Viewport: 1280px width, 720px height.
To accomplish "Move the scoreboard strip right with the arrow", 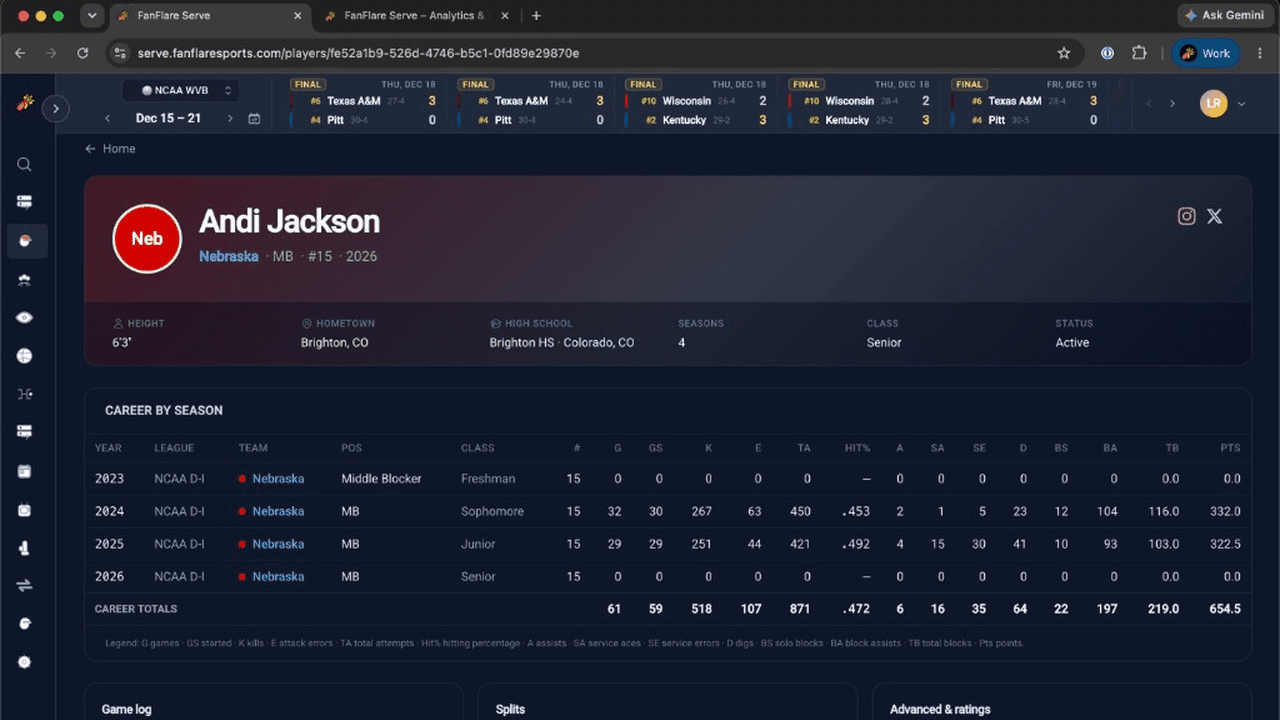I will coord(1172,104).
